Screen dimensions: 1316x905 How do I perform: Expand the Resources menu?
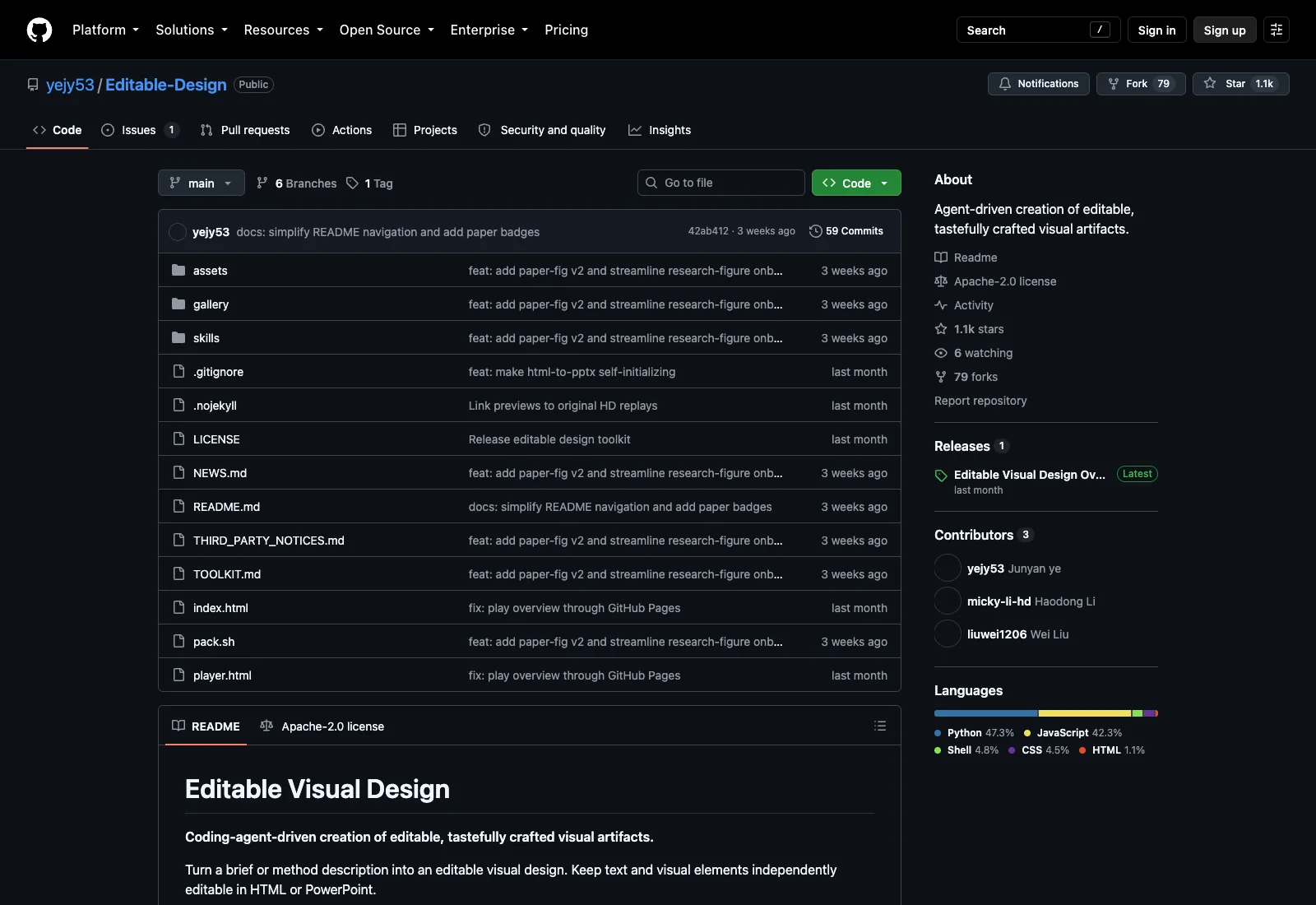[x=284, y=30]
